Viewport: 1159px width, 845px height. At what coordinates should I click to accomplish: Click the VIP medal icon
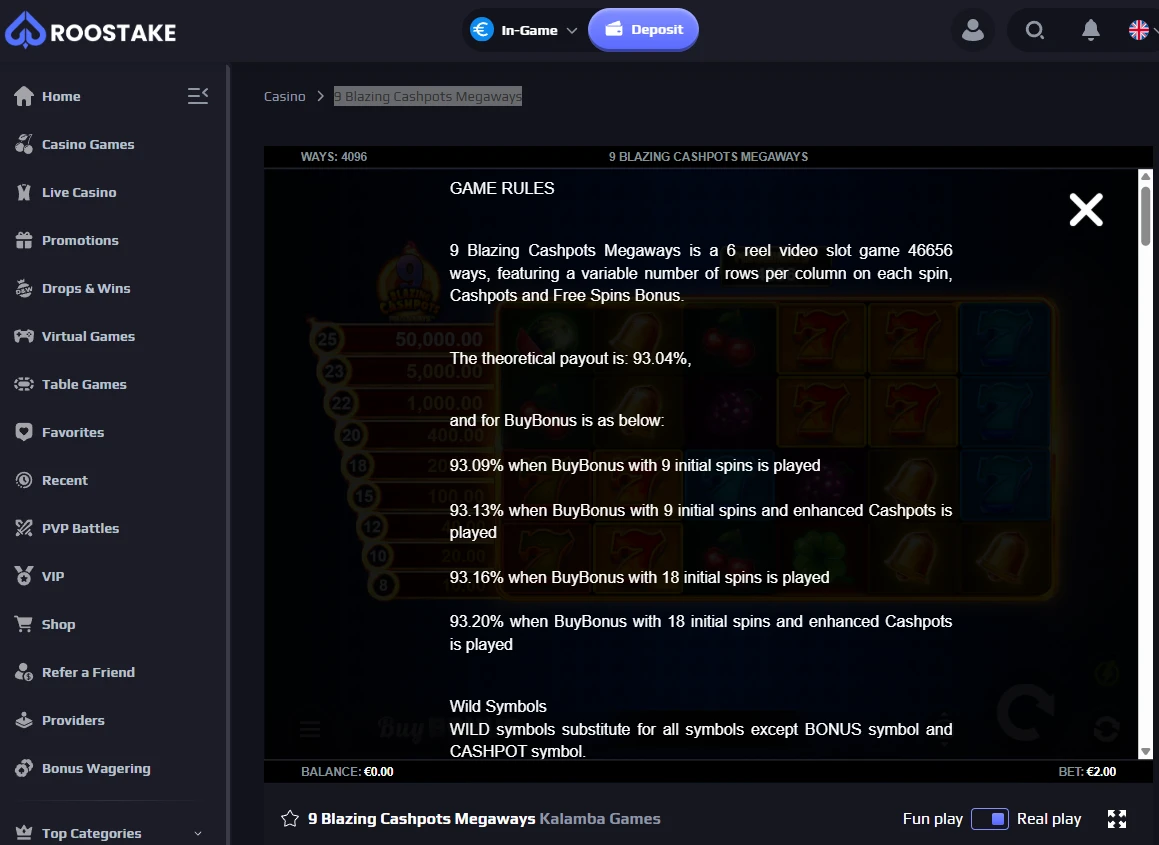point(24,576)
